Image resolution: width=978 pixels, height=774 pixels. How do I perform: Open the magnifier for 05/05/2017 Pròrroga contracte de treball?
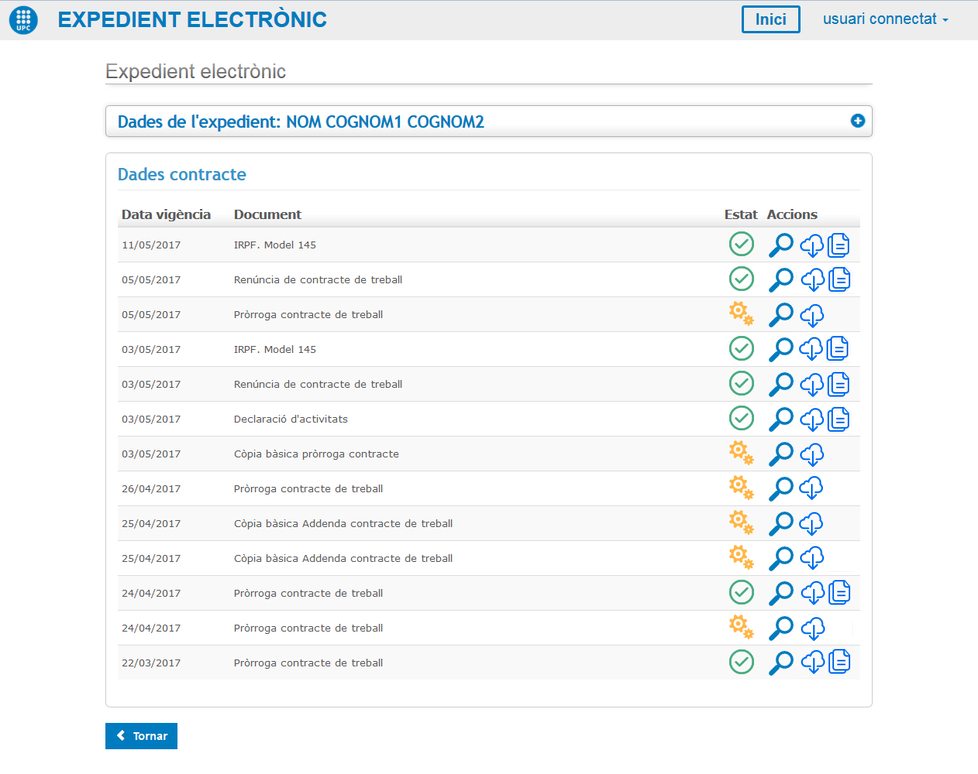[781, 315]
